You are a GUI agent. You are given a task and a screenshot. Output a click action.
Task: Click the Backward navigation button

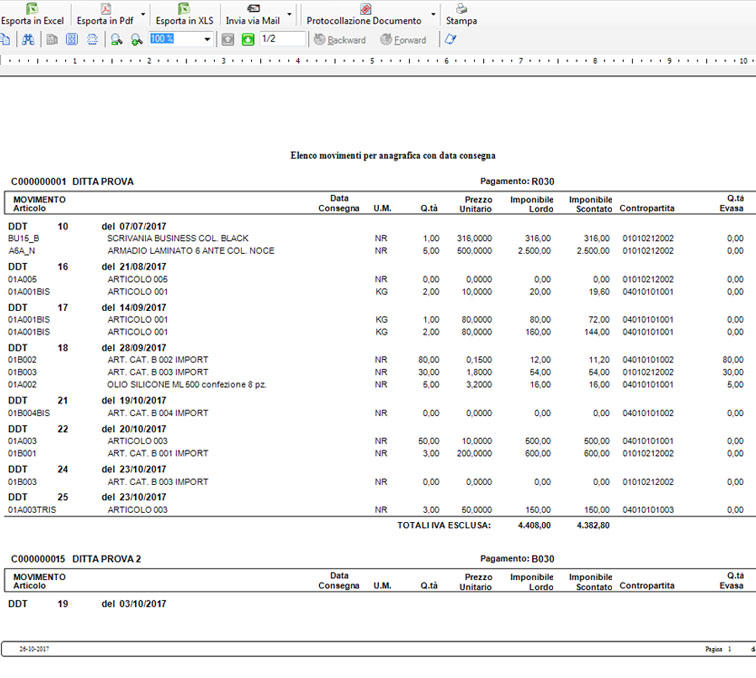pyautogui.click(x=340, y=40)
